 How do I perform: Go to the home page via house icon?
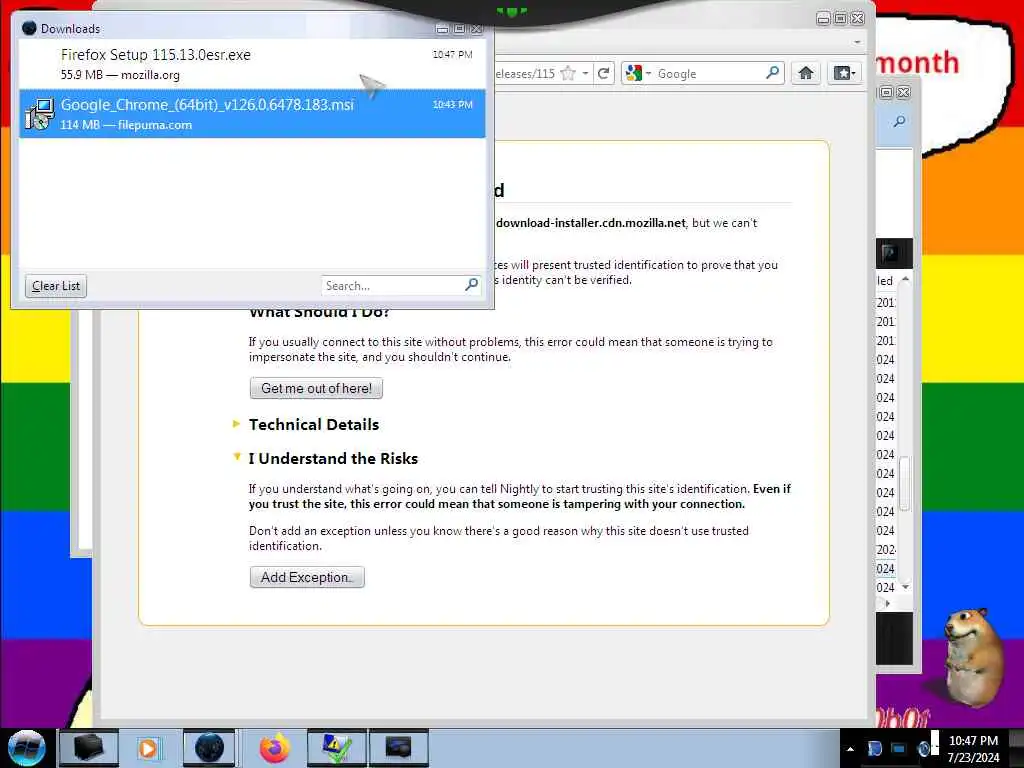pos(806,73)
